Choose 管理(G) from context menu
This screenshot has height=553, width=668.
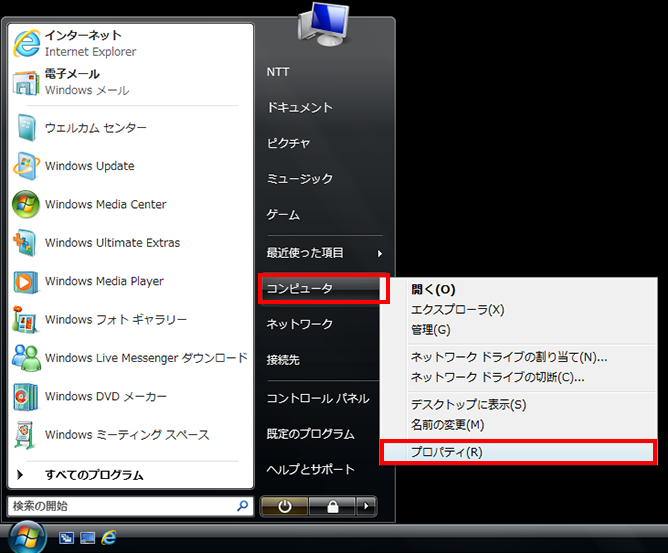pos(431,329)
